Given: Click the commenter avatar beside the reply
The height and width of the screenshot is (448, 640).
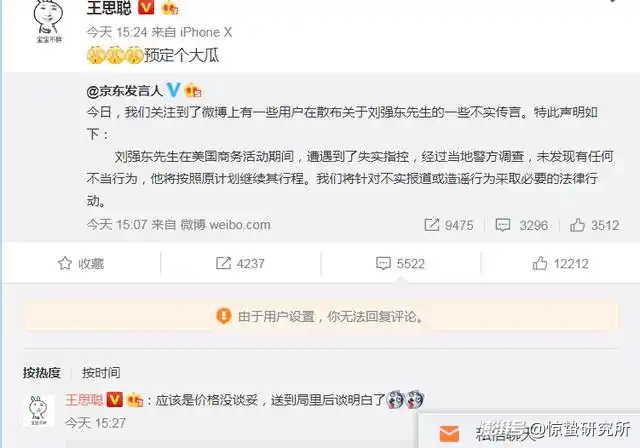Looking at the screenshot, I should coord(39,410).
